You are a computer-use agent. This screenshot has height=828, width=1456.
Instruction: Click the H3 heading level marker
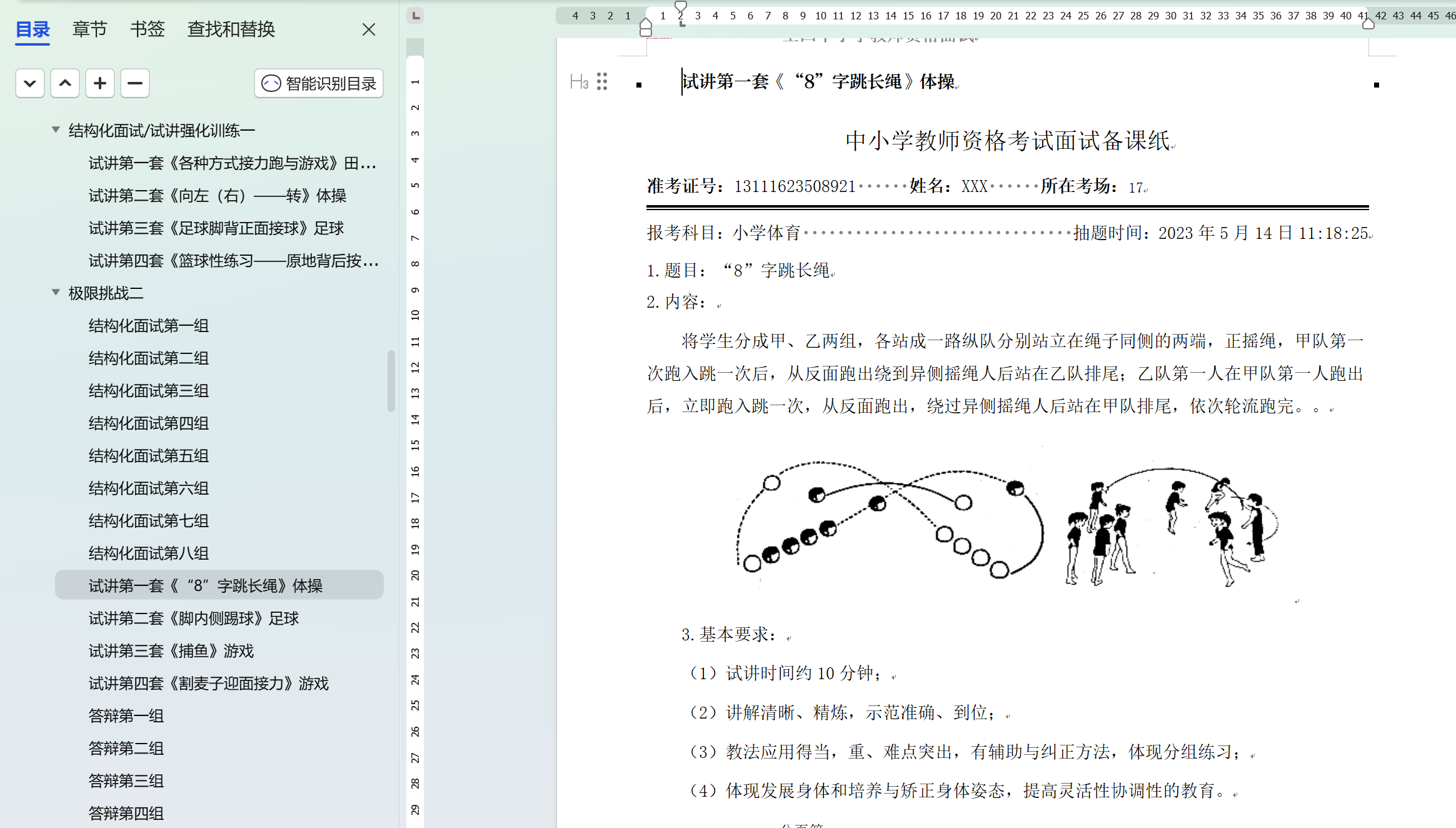pyautogui.click(x=579, y=81)
